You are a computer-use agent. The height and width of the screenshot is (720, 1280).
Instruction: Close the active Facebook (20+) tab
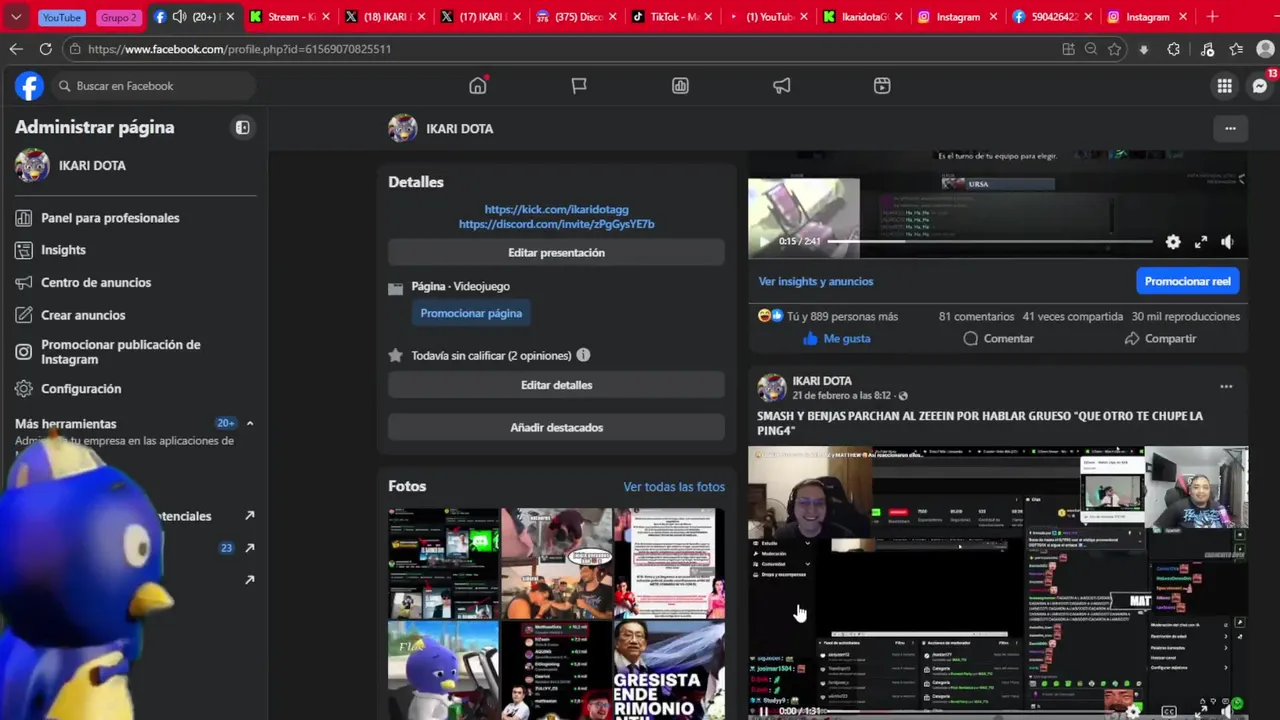[230, 17]
